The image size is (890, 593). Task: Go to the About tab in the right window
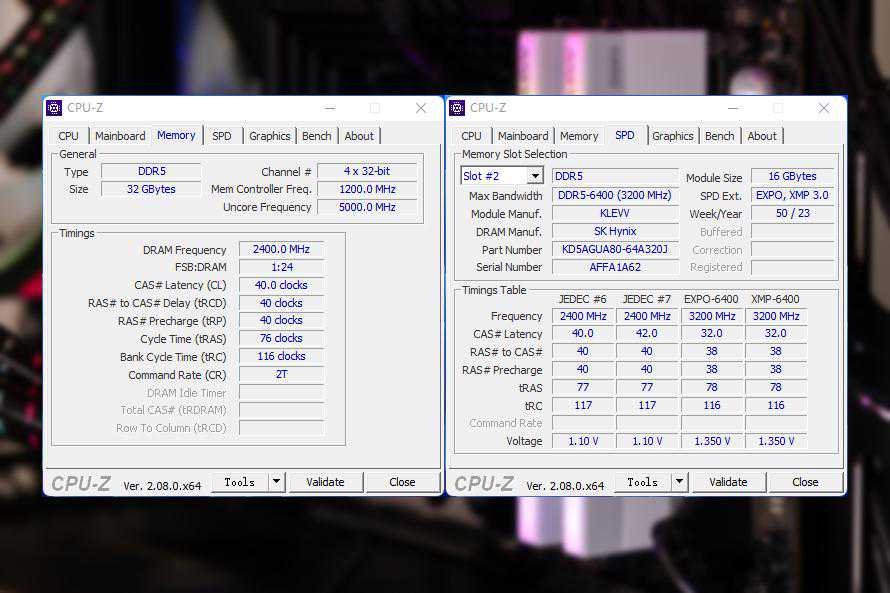(761, 136)
